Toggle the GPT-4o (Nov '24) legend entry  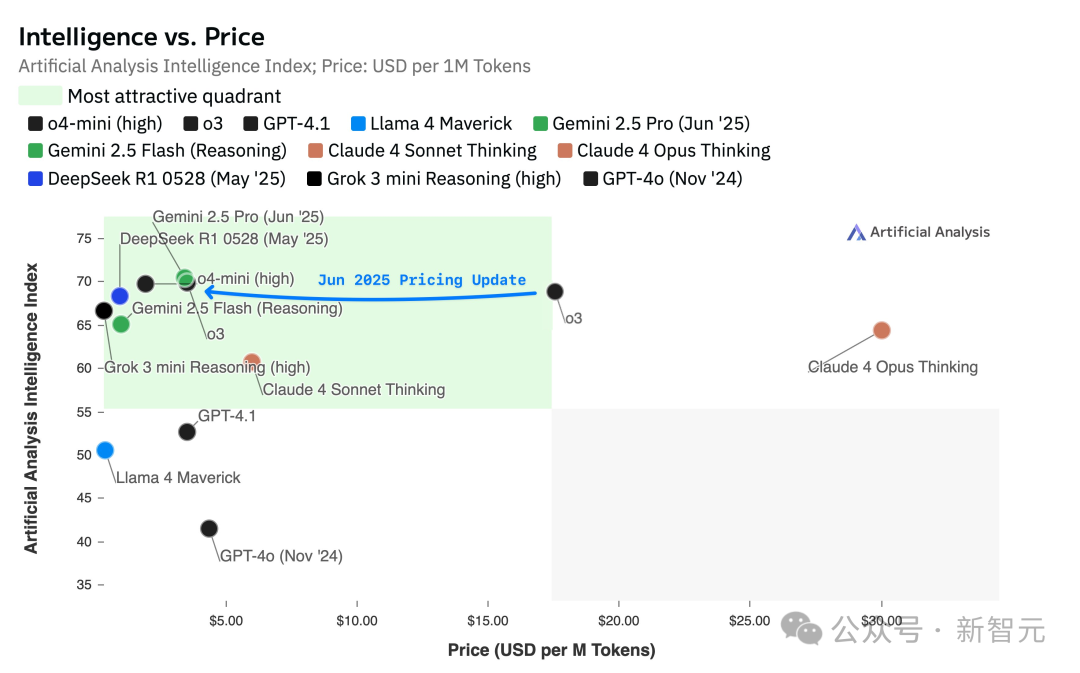663,178
